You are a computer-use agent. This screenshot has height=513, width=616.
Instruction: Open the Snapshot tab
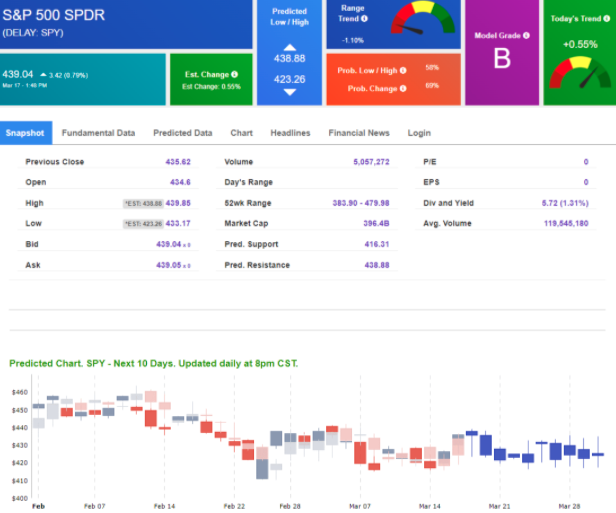click(x=25, y=133)
